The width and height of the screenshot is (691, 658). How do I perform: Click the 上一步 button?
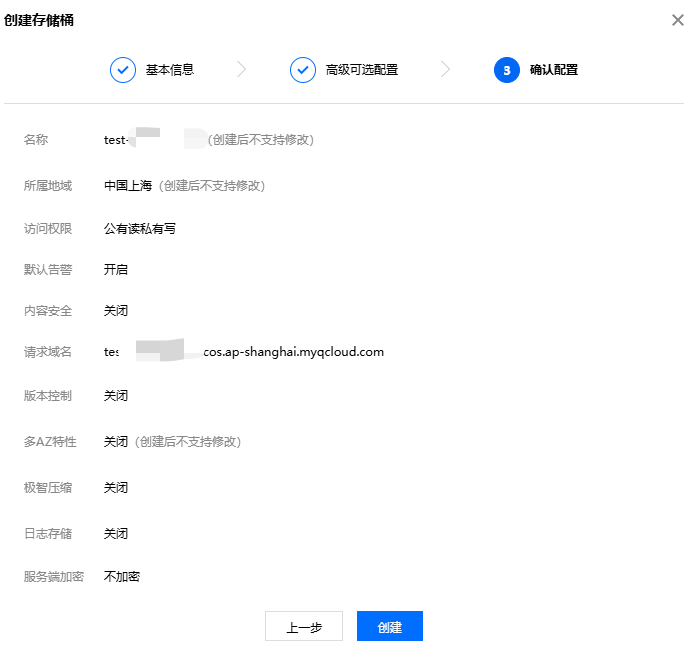(x=304, y=626)
